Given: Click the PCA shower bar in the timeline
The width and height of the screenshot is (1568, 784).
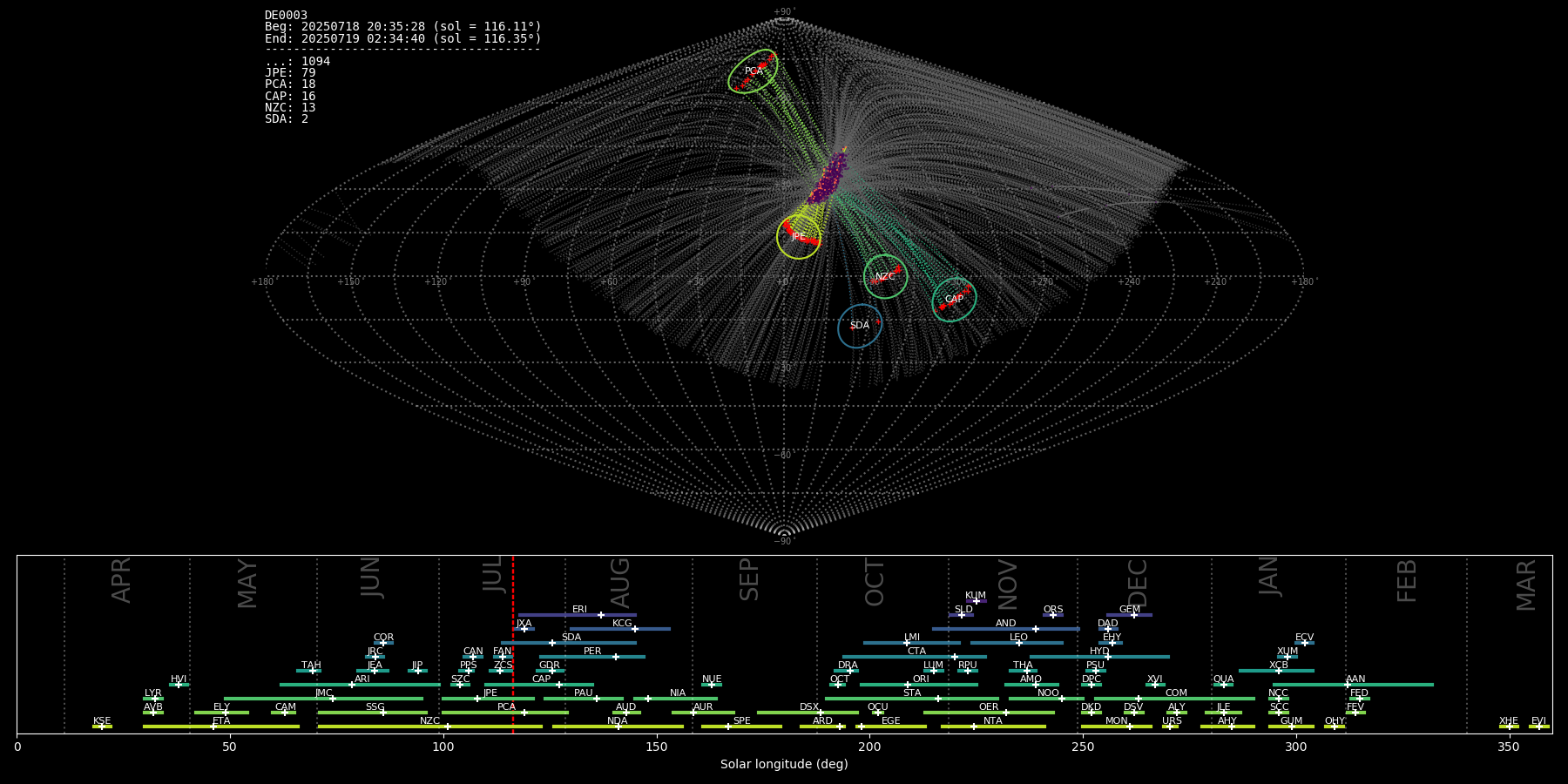Looking at the screenshot, I should 504,713.
